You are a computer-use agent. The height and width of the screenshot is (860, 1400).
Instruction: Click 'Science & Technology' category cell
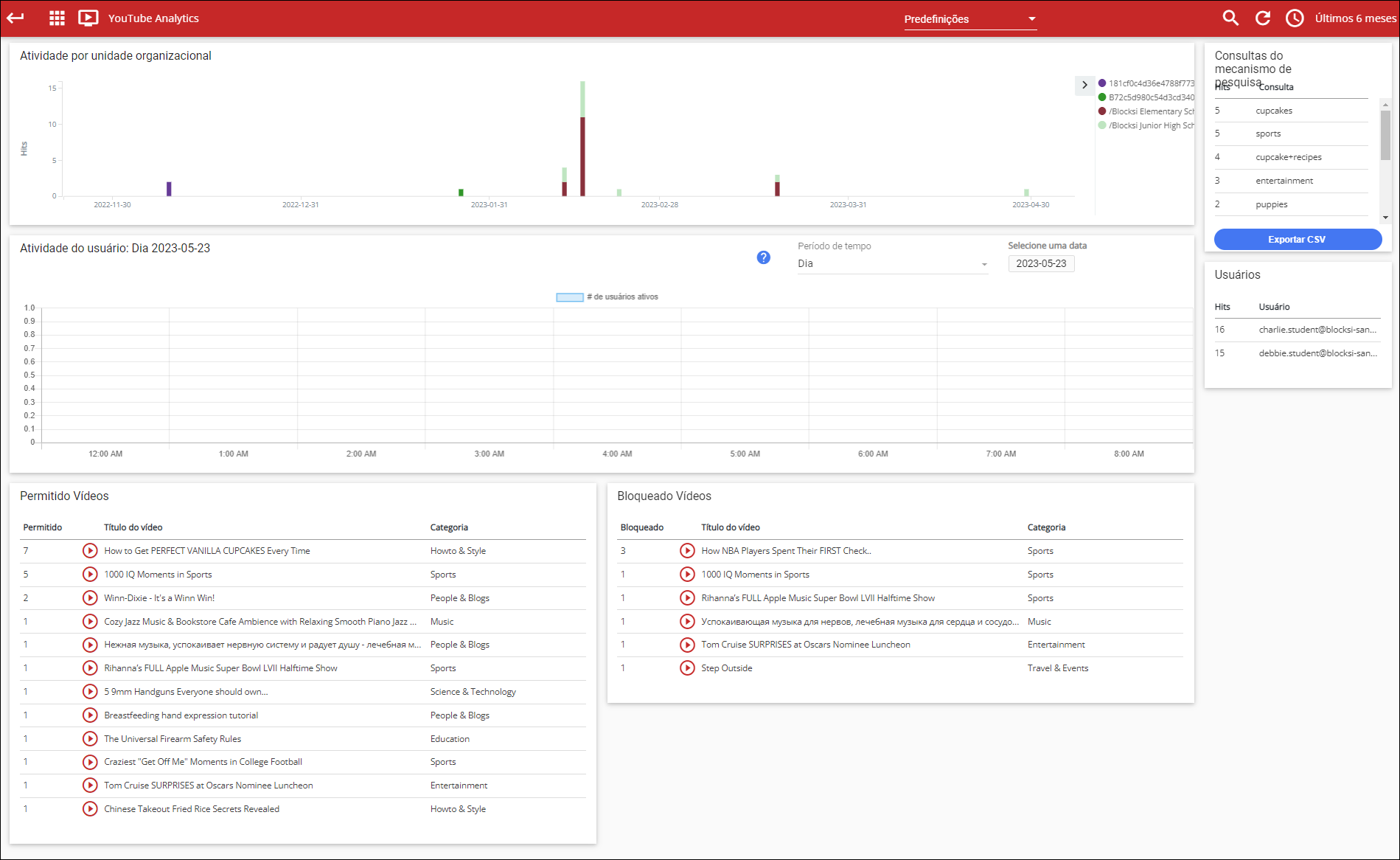(473, 692)
